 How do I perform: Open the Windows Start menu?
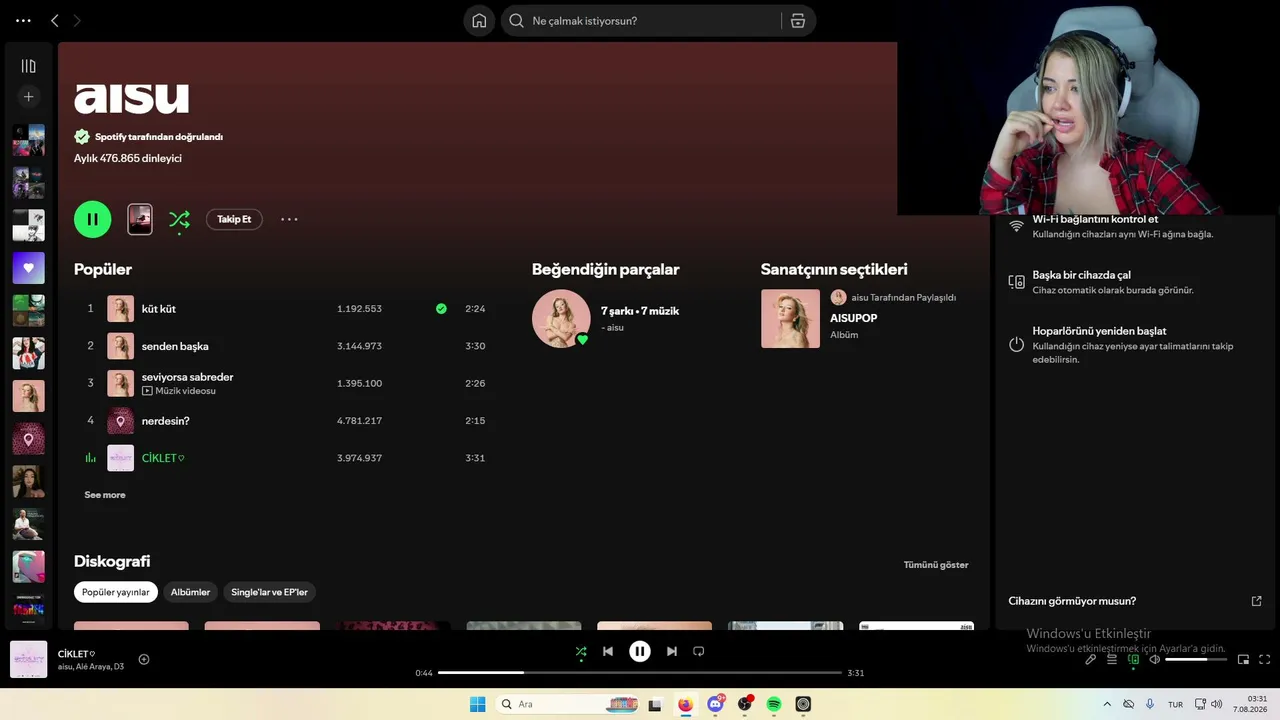point(478,704)
